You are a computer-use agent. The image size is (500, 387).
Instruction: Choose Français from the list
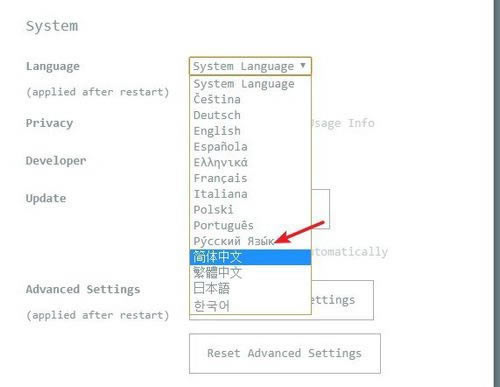(x=250, y=178)
